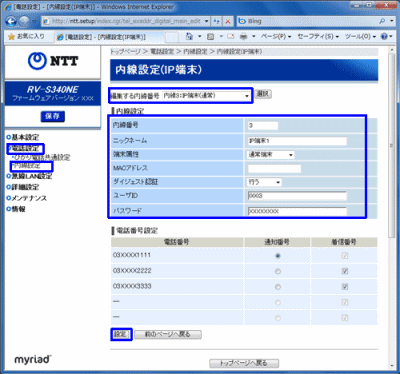Click the パスワード input field
This screenshot has height=374, width=400.
[297, 211]
